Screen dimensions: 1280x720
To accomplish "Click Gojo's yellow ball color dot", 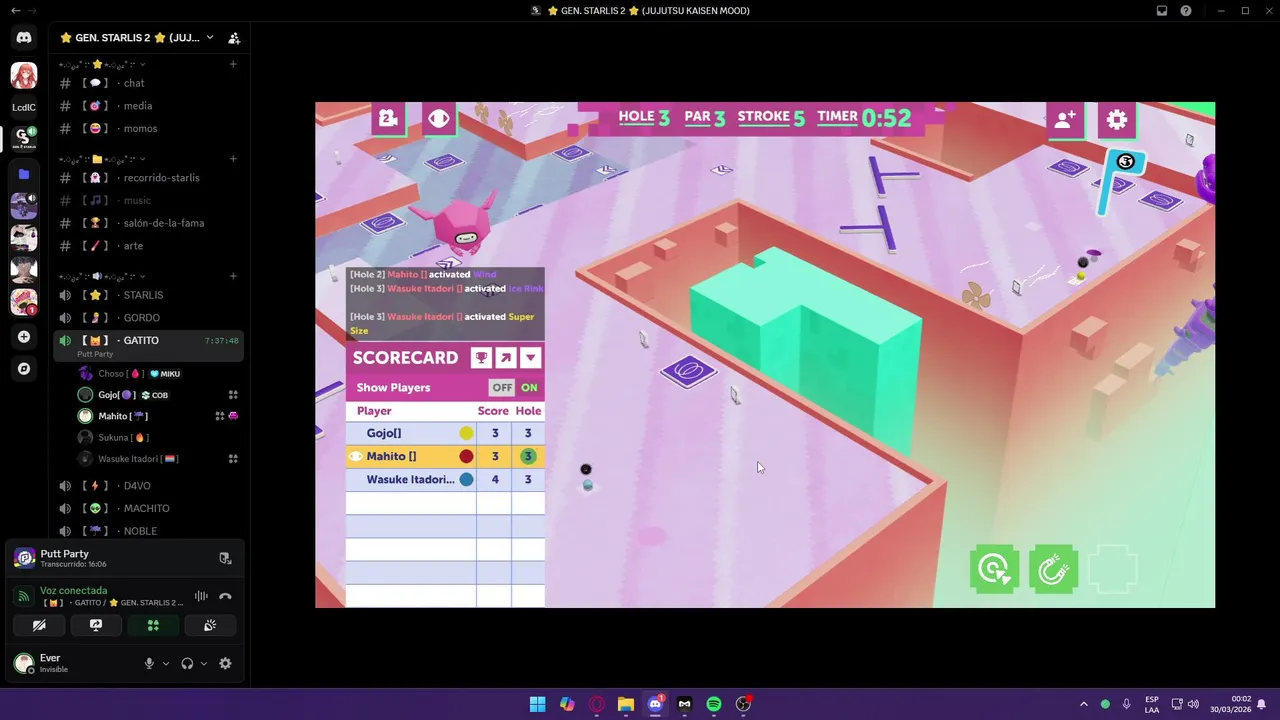I will pyautogui.click(x=466, y=433).
